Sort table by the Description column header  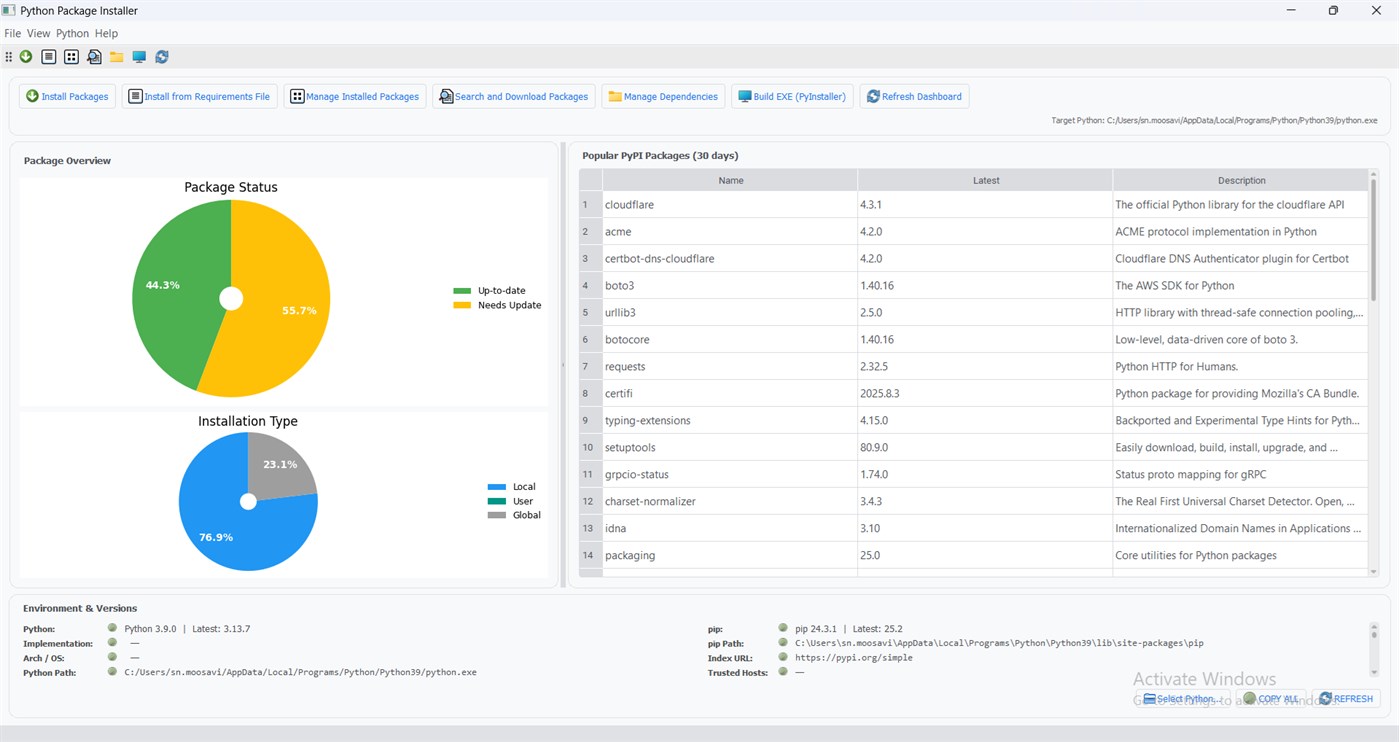1240,180
